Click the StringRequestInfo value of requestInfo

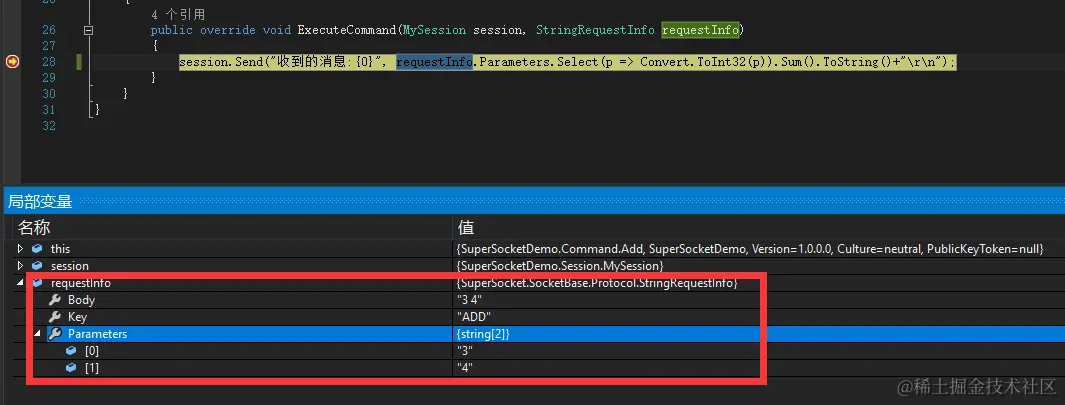pos(598,283)
